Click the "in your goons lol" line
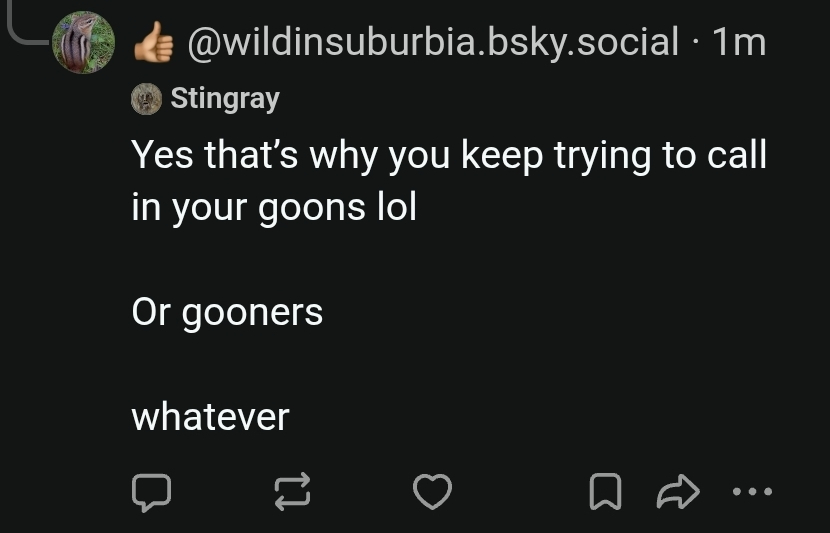The image size is (830, 533). click(273, 206)
